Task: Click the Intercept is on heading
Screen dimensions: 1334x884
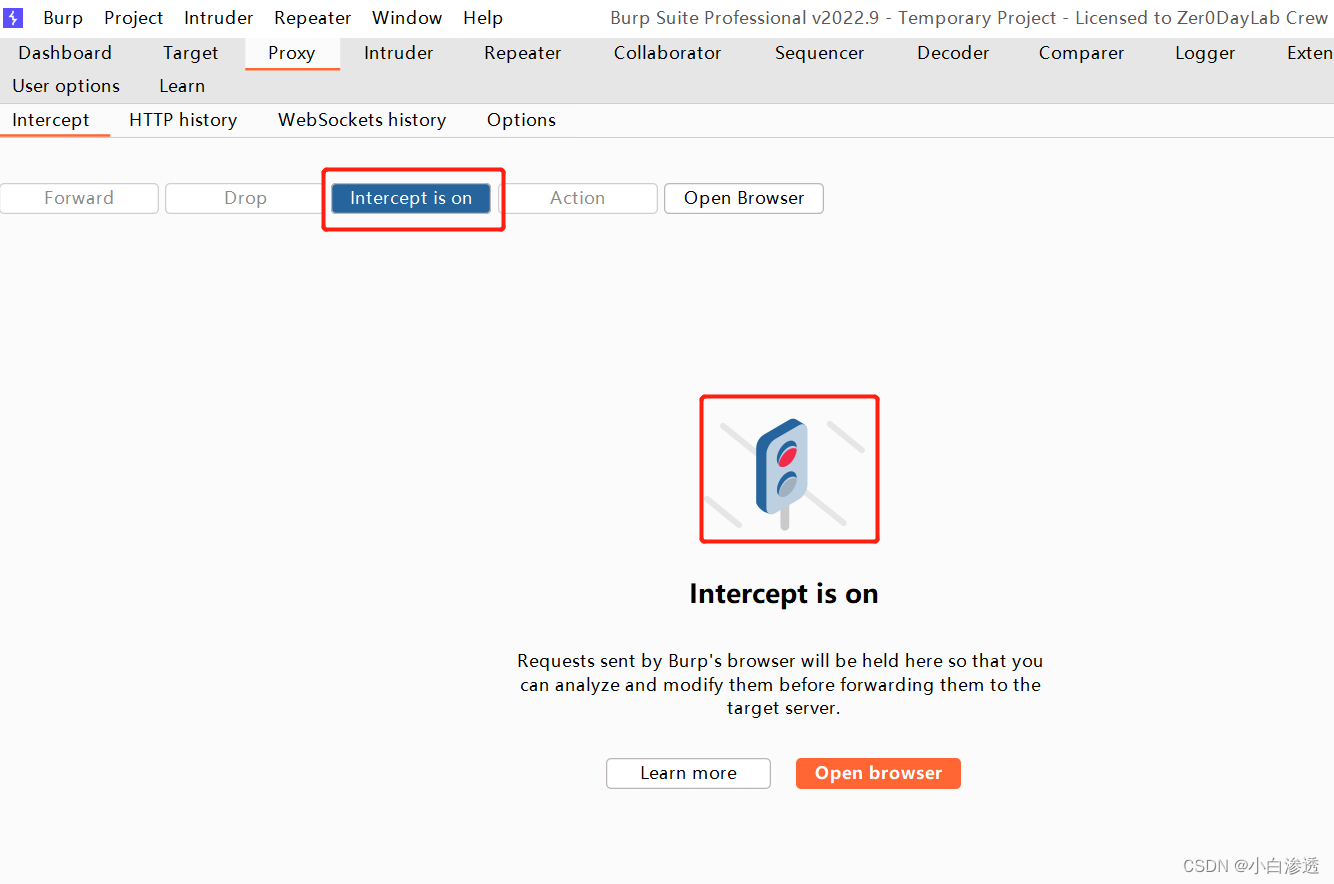Action: (x=784, y=593)
